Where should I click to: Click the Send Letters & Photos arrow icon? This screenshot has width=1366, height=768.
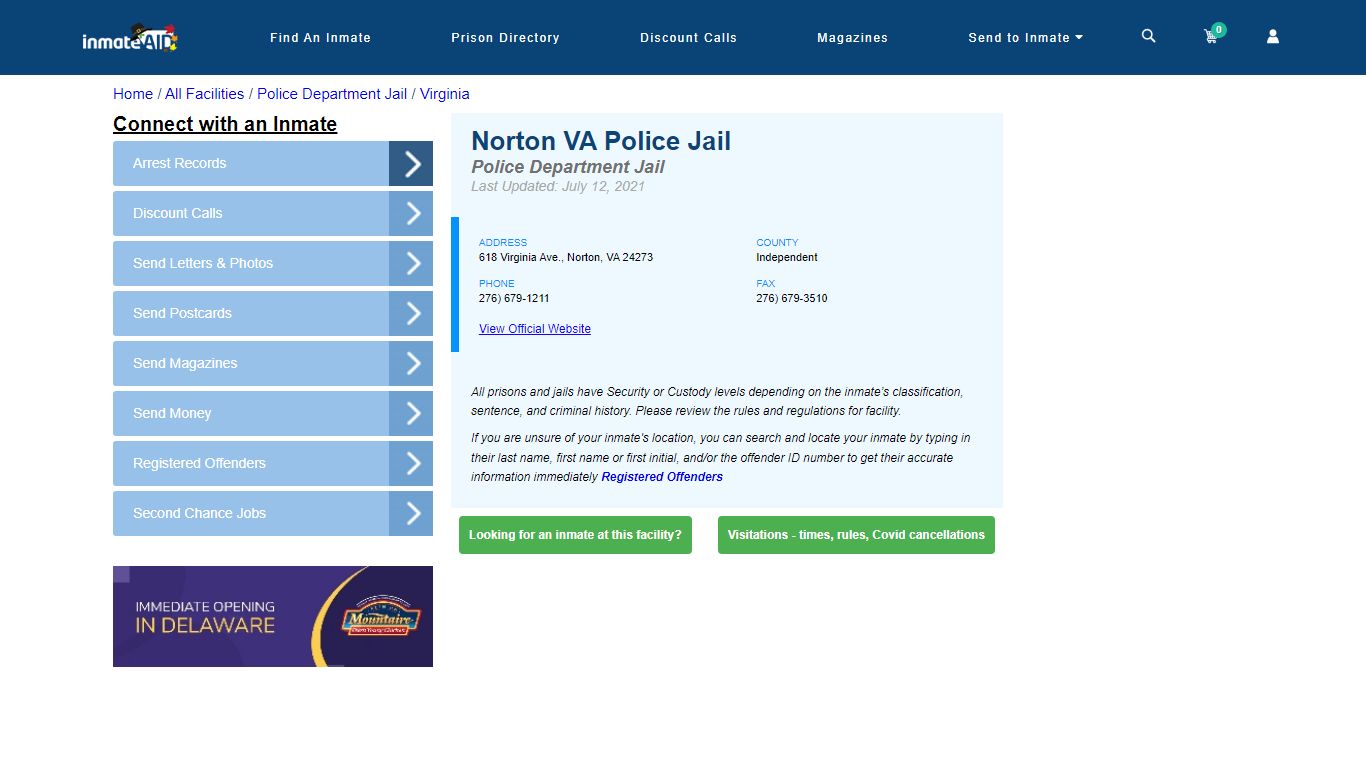click(411, 263)
